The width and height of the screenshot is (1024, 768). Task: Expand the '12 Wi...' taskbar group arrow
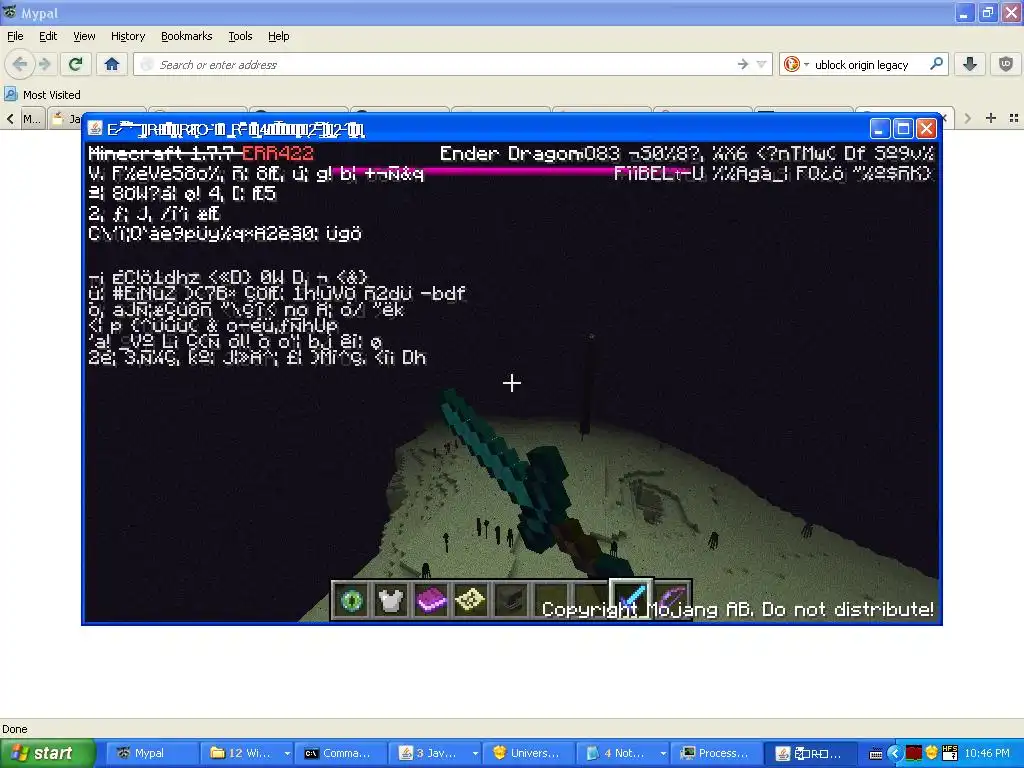(x=287, y=754)
